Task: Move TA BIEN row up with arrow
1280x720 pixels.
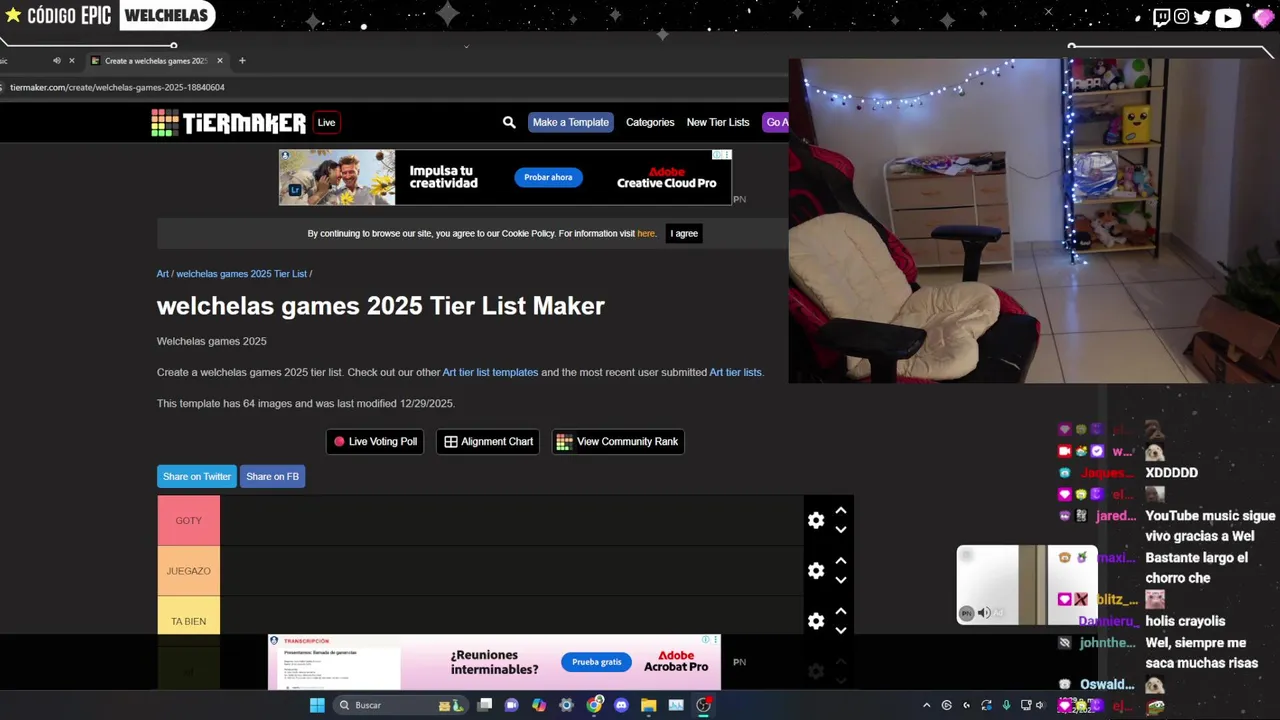Action: (x=841, y=611)
